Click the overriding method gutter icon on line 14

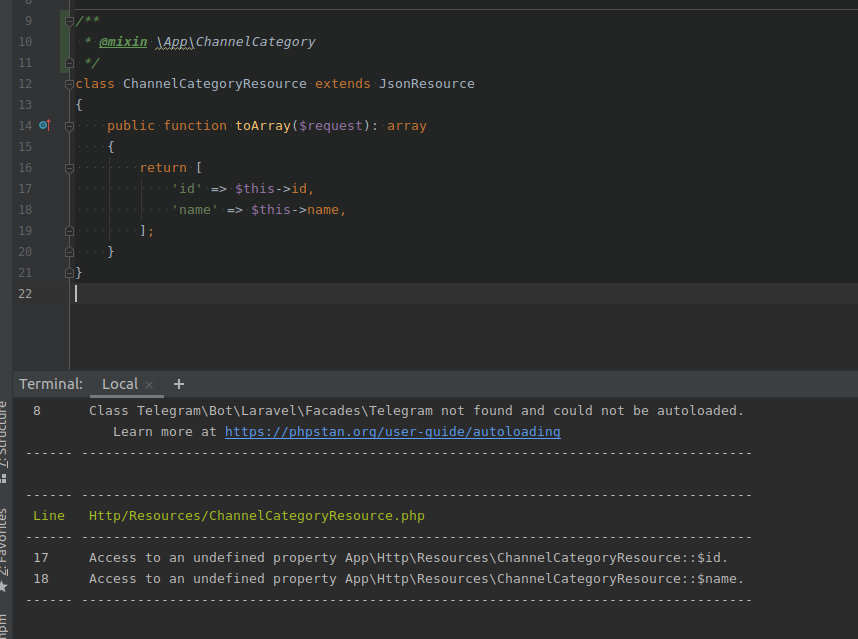tap(45, 125)
